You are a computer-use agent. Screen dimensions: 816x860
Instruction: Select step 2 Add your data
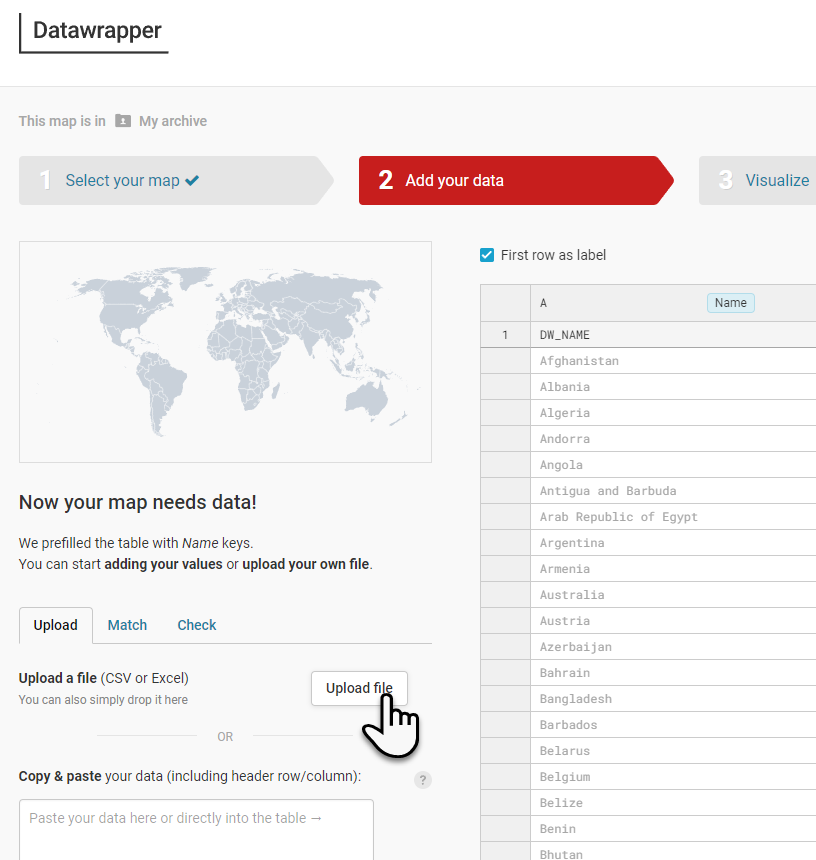tap(516, 180)
